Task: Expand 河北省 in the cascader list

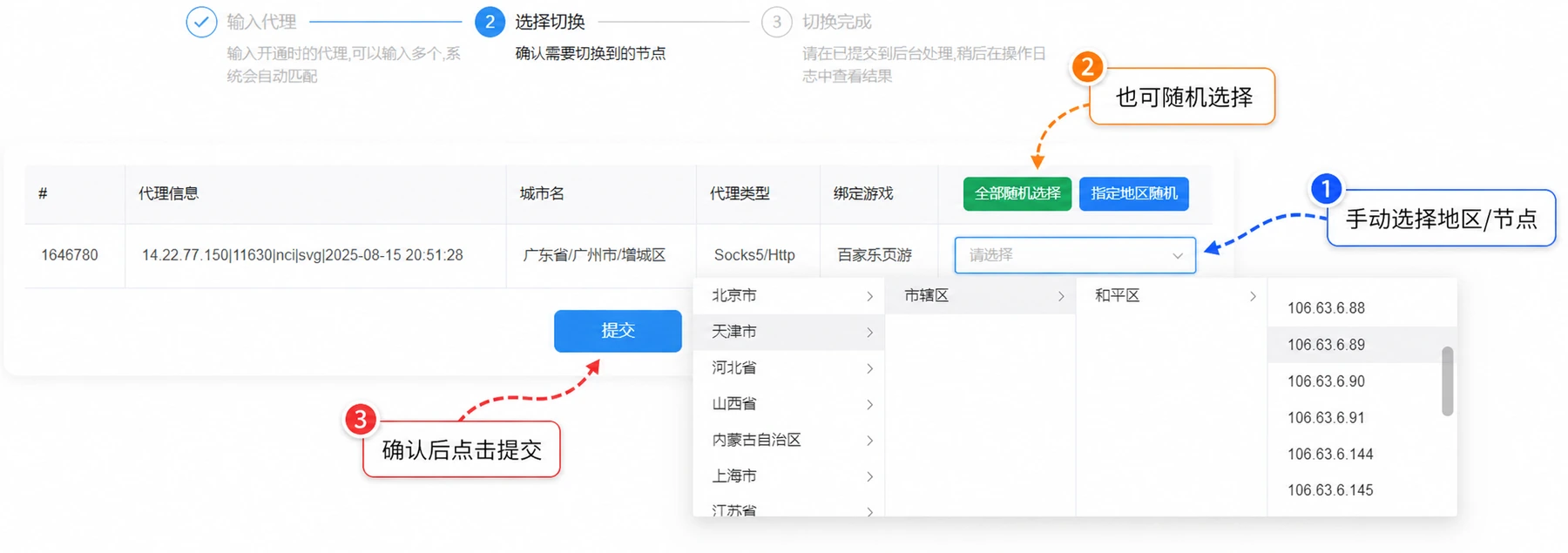Action: (x=788, y=368)
